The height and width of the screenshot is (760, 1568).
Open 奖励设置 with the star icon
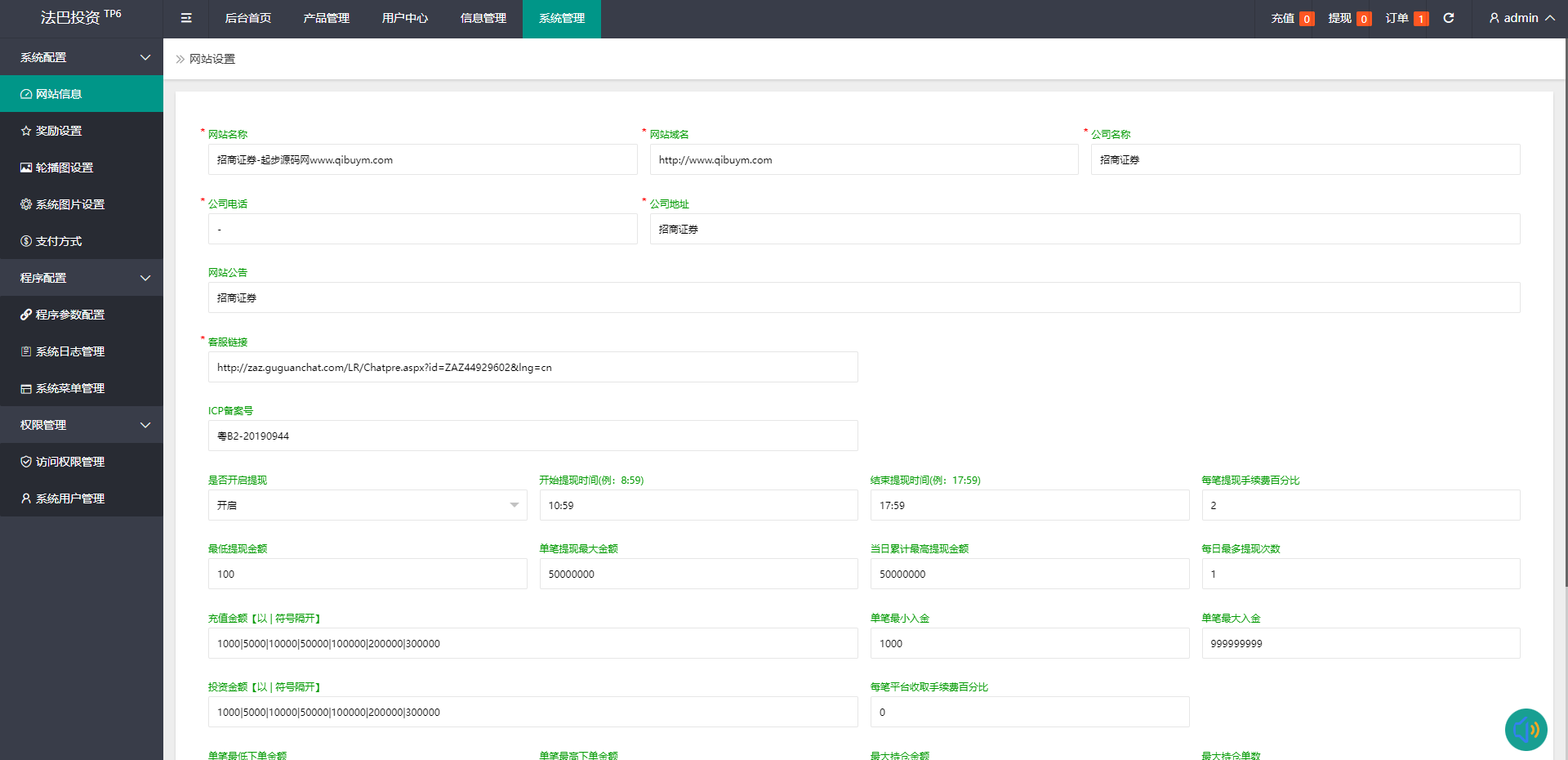(x=59, y=131)
